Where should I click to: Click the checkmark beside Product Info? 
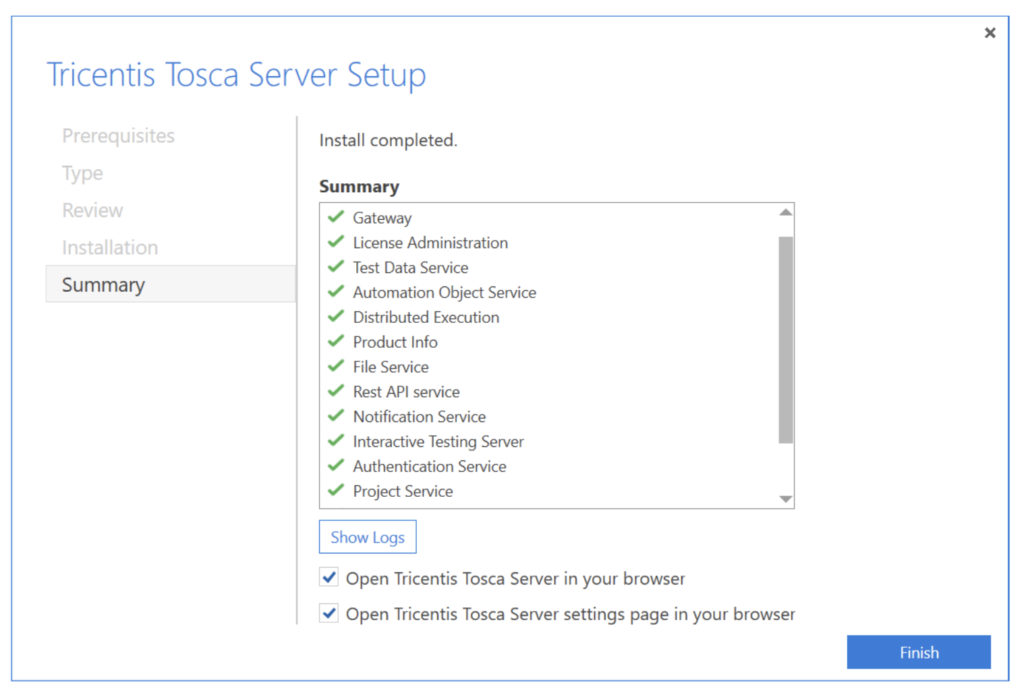[x=336, y=341]
